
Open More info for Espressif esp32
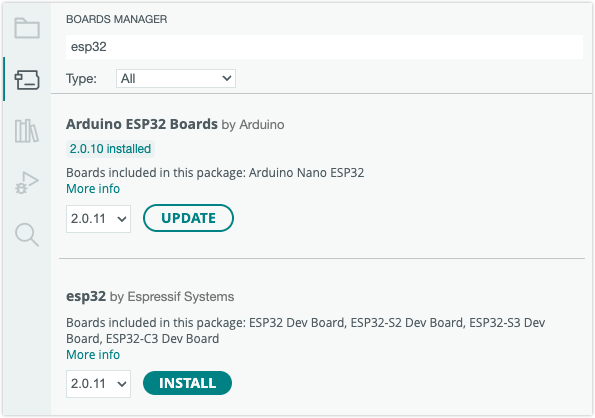coord(93,355)
